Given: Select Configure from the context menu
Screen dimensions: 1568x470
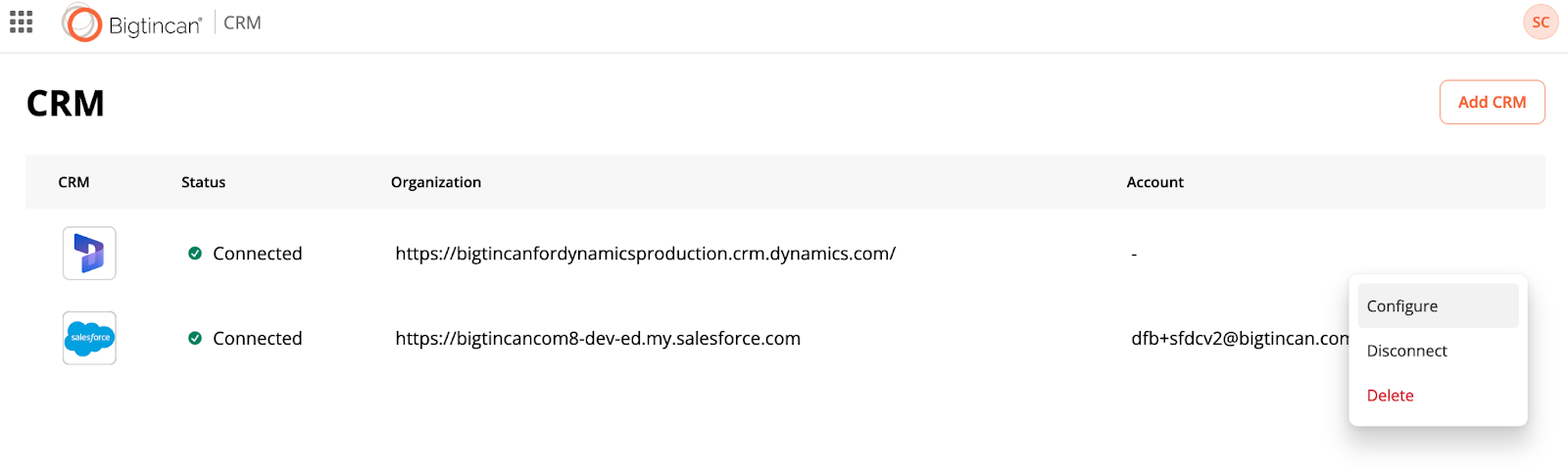Looking at the screenshot, I should pyautogui.click(x=1402, y=306).
